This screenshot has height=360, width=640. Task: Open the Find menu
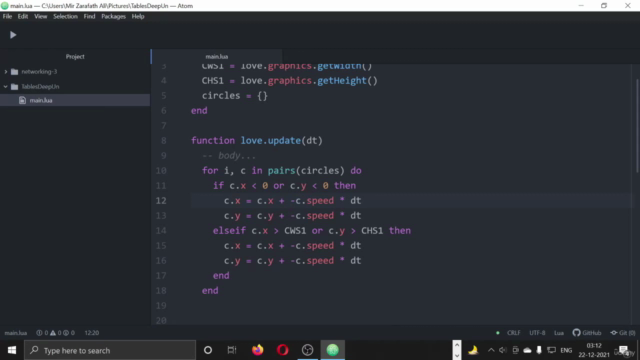coord(89,16)
